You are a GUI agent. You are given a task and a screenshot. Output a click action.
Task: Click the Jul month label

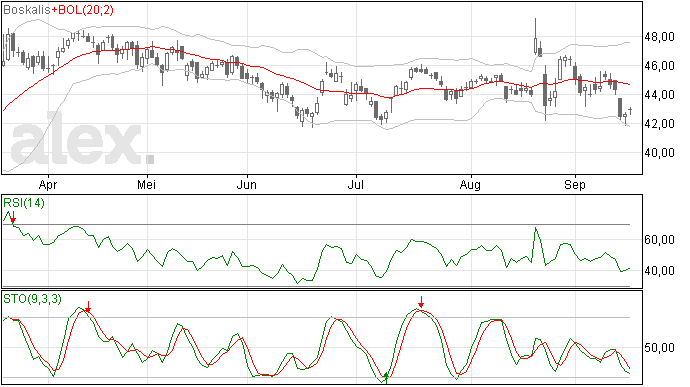click(x=356, y=185)
